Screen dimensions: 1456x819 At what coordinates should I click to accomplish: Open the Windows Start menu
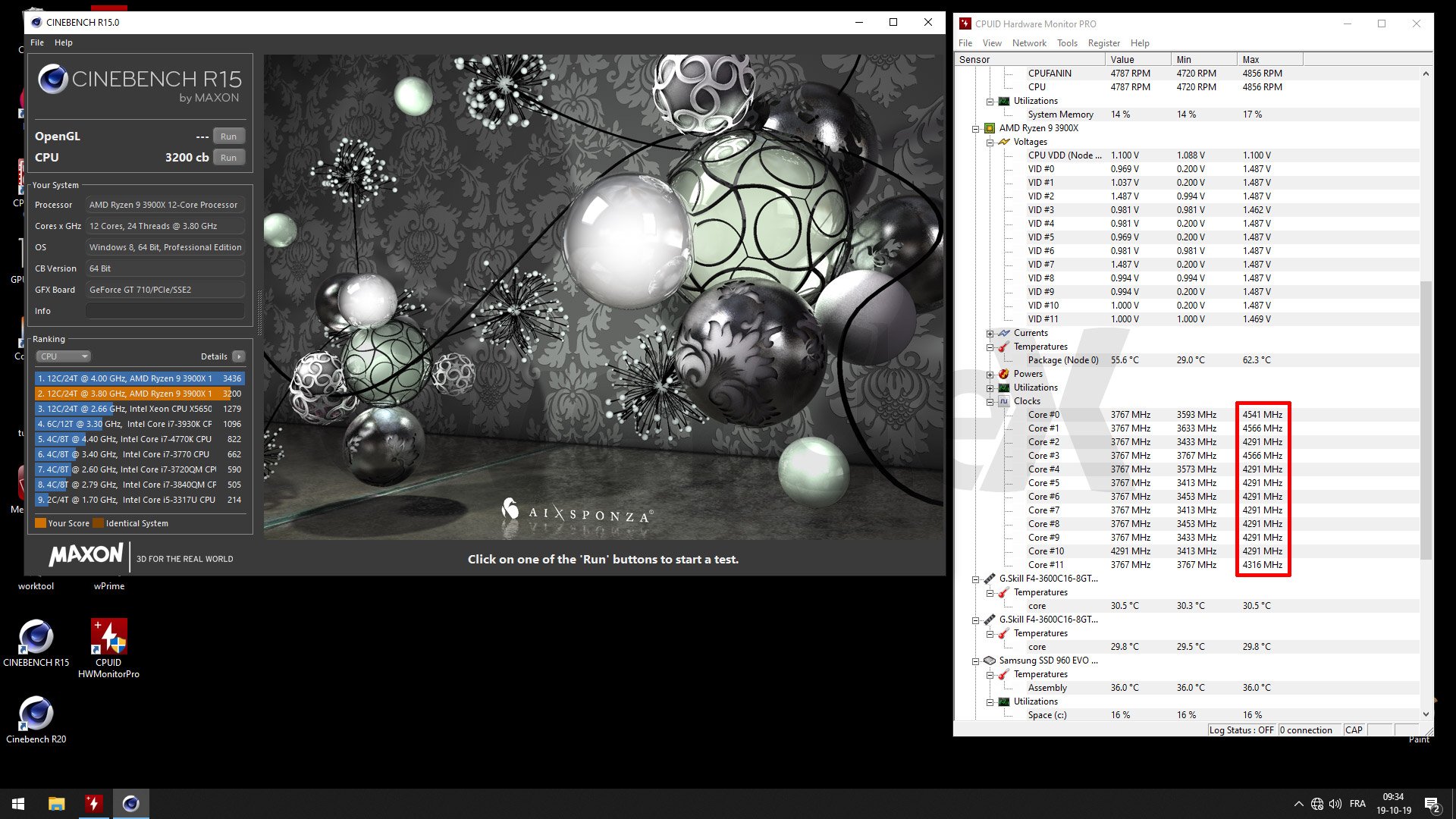click(18, 804)
